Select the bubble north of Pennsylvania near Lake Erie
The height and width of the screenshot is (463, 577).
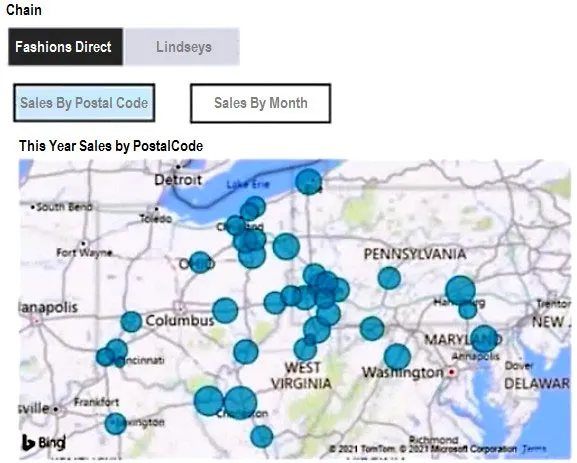(308, 181)
